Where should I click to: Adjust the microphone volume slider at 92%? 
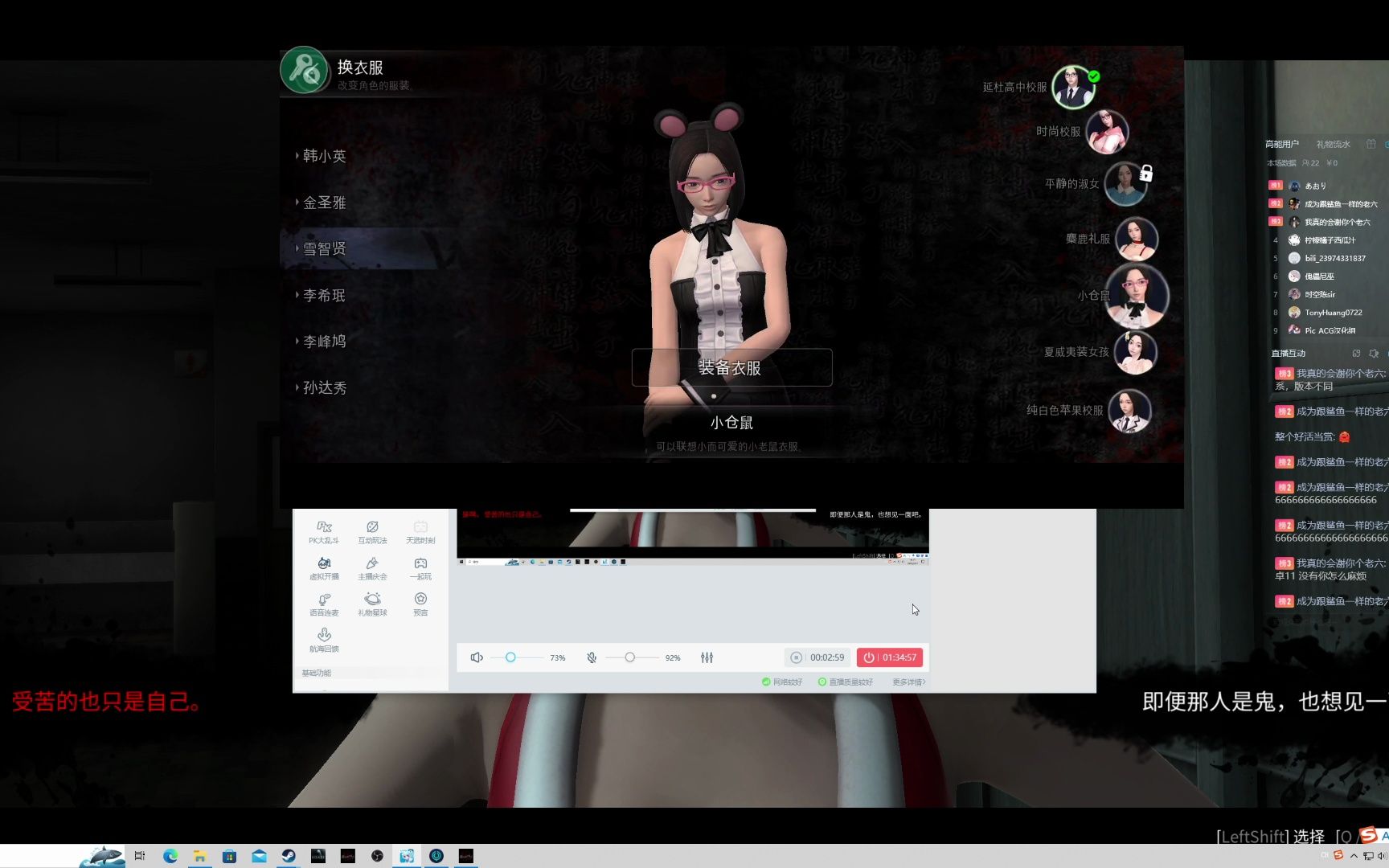(632, 657)
